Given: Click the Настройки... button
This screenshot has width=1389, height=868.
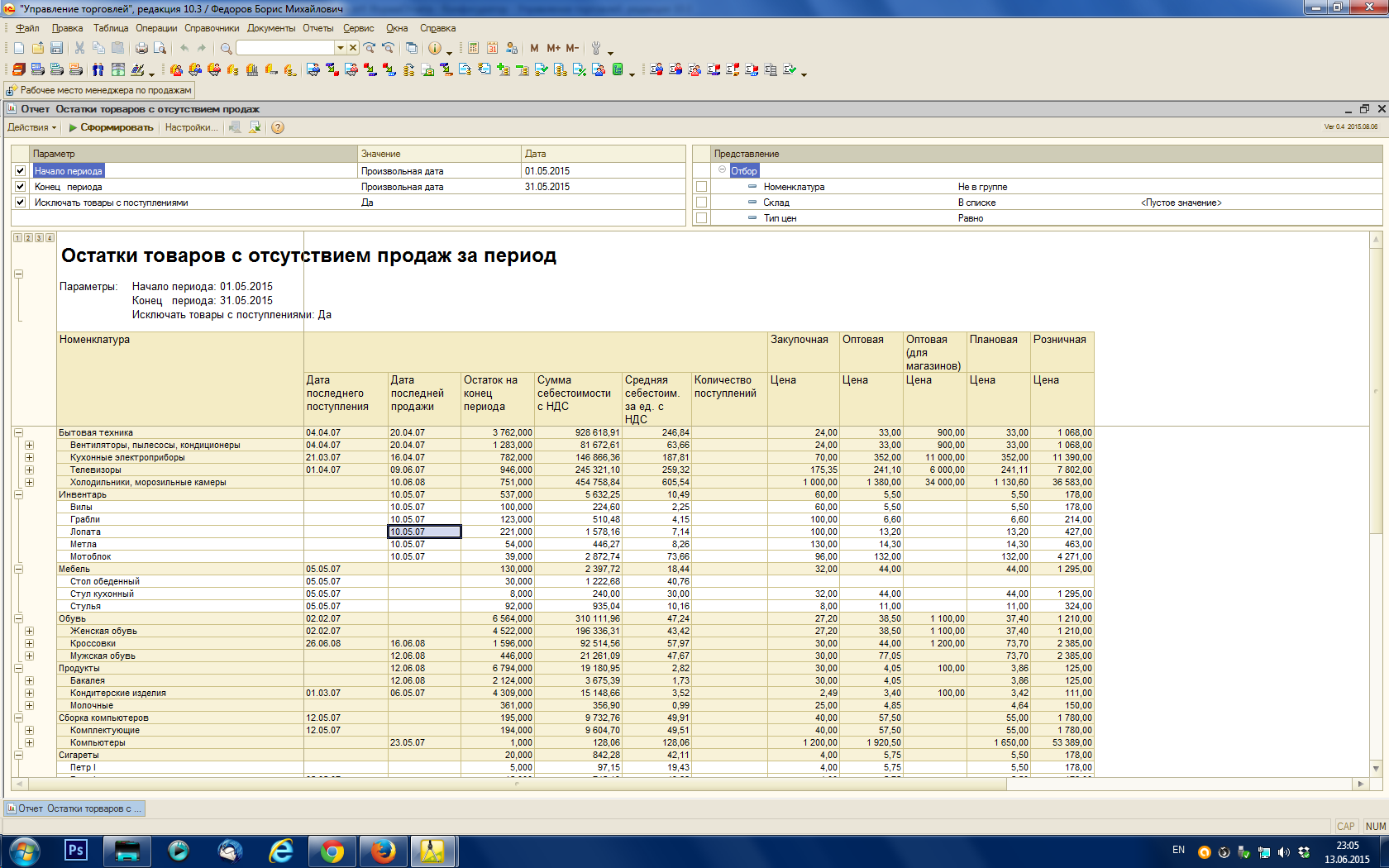Looking at the screenshot, I should [x=191, y=127].
